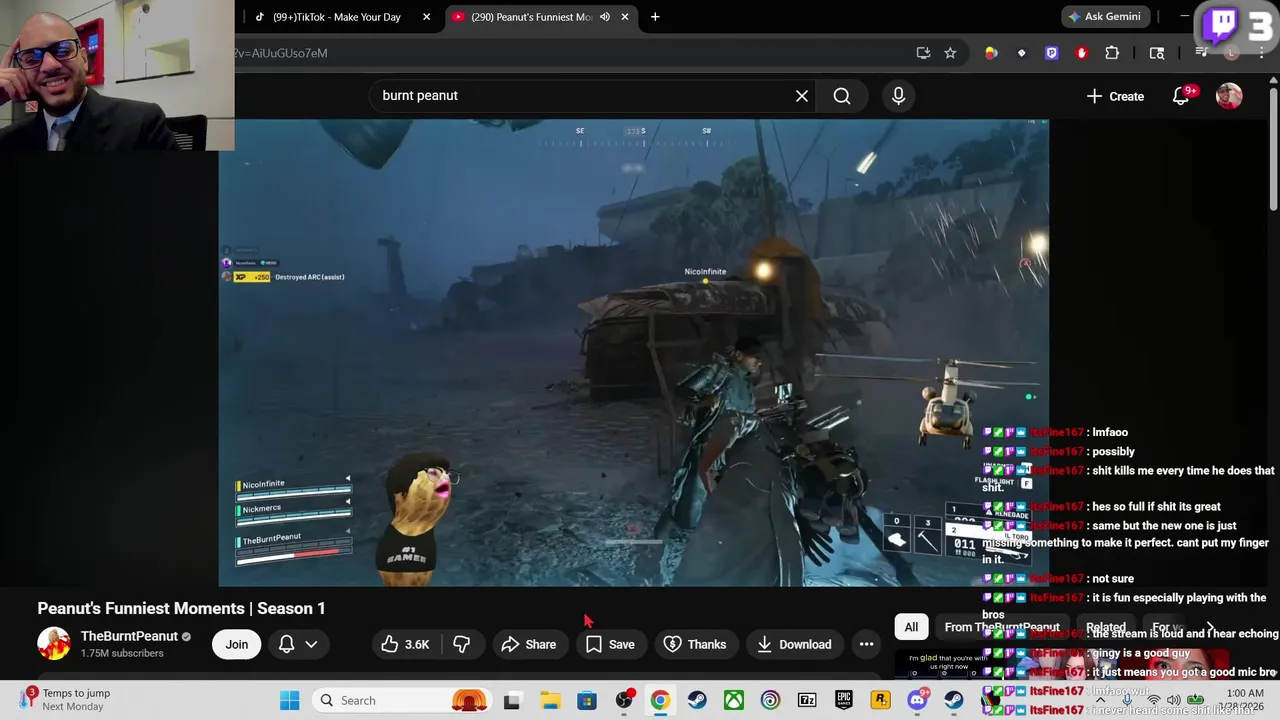The width and height of the screenshot is (1280, 720).
Task: Download the video
Action: coord(794,644)
